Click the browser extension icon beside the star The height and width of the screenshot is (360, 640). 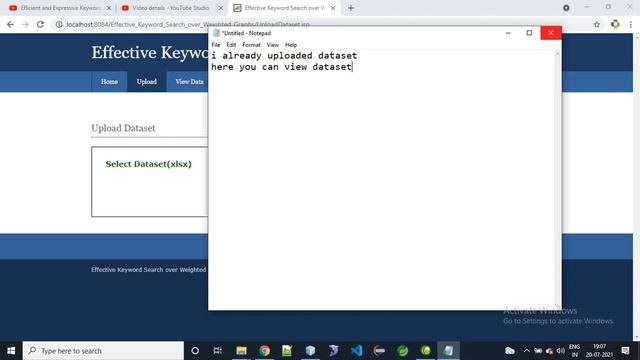pos(615,24)
